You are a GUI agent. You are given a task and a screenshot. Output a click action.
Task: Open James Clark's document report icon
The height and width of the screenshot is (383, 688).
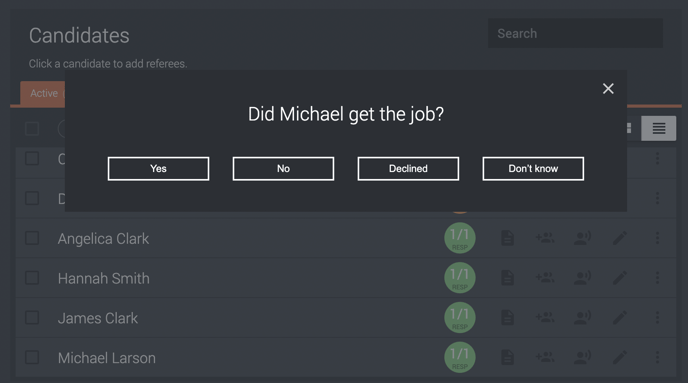pyautogui.click(x=507, y=318)
